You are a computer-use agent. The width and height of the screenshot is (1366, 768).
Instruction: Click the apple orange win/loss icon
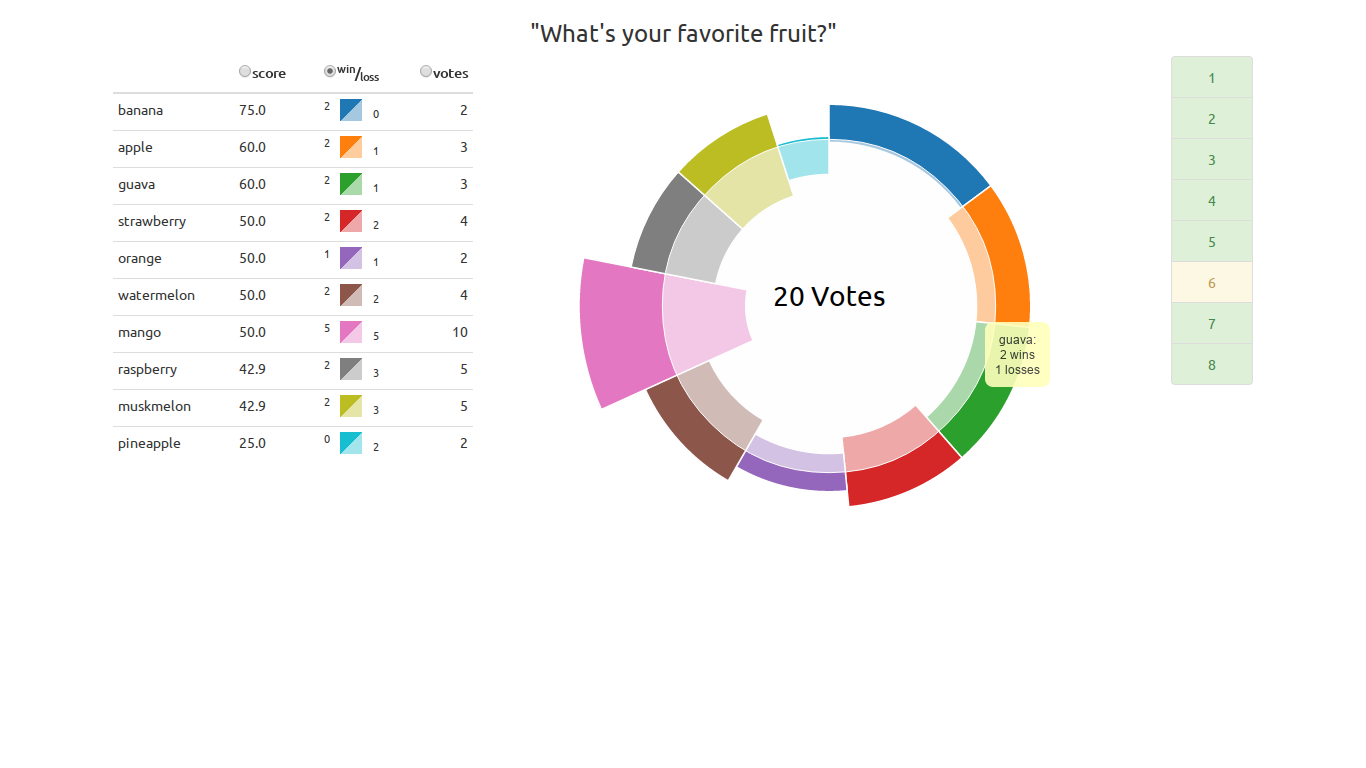point(350,147)
